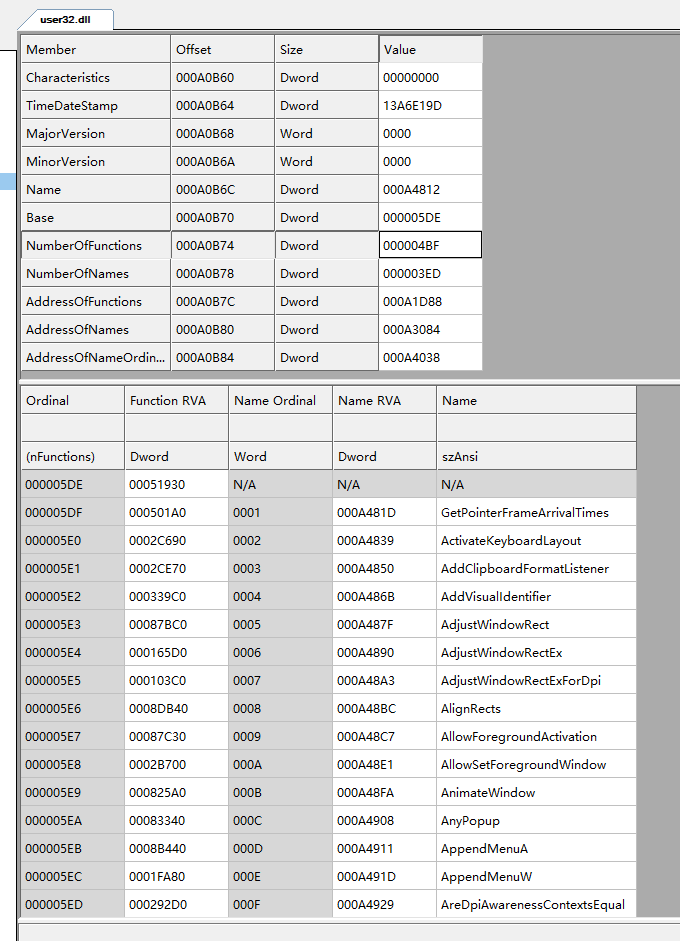
Task: Click the Name column header in the lower table
Action: point(537,400)
